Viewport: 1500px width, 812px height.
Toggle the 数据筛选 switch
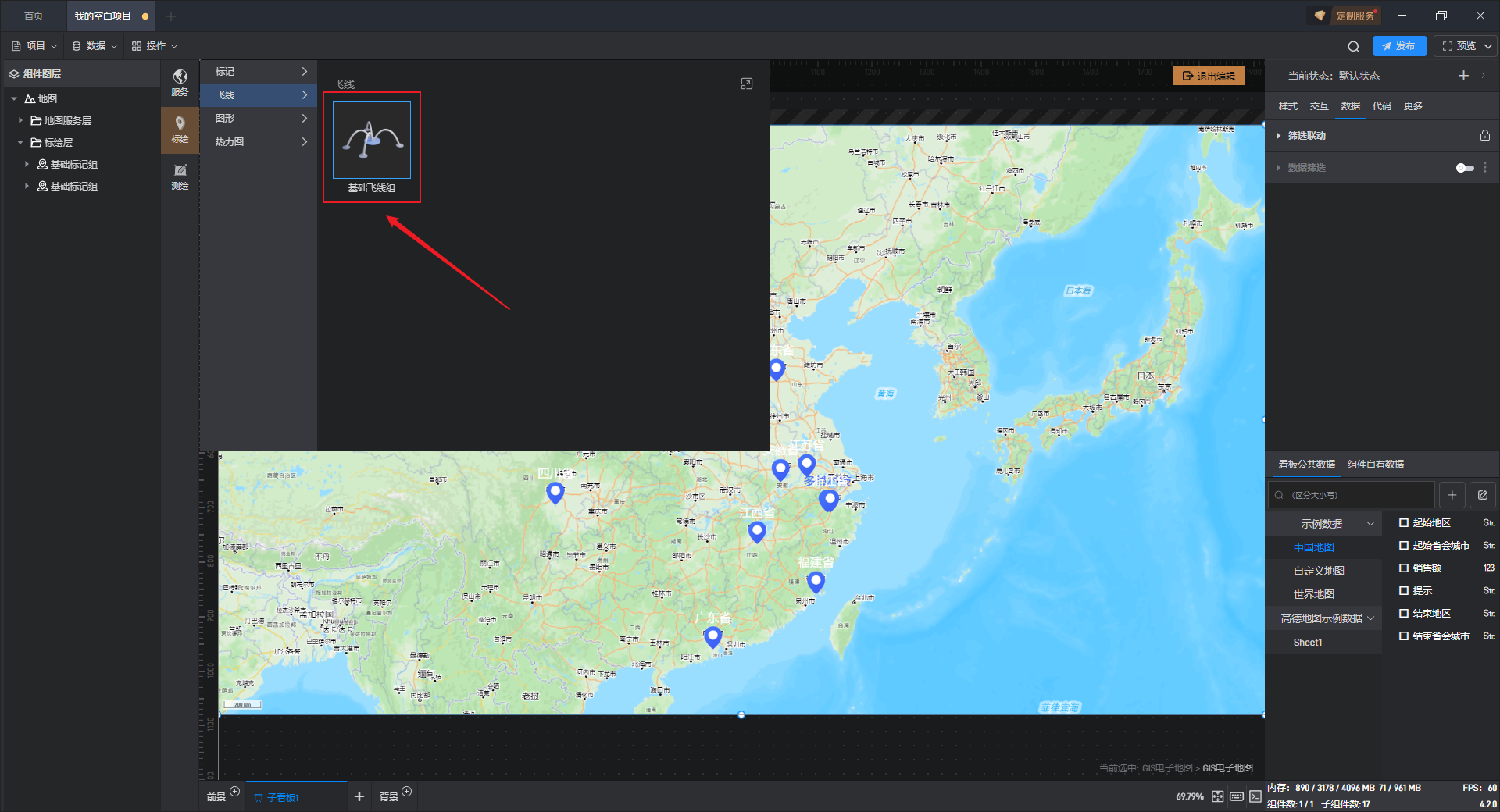[x=1465, y=168]
